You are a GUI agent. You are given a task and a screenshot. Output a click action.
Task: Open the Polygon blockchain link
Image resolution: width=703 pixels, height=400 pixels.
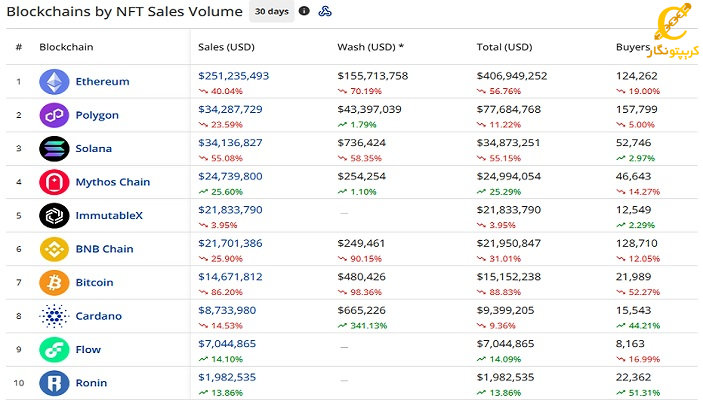(x=97, y=115)
